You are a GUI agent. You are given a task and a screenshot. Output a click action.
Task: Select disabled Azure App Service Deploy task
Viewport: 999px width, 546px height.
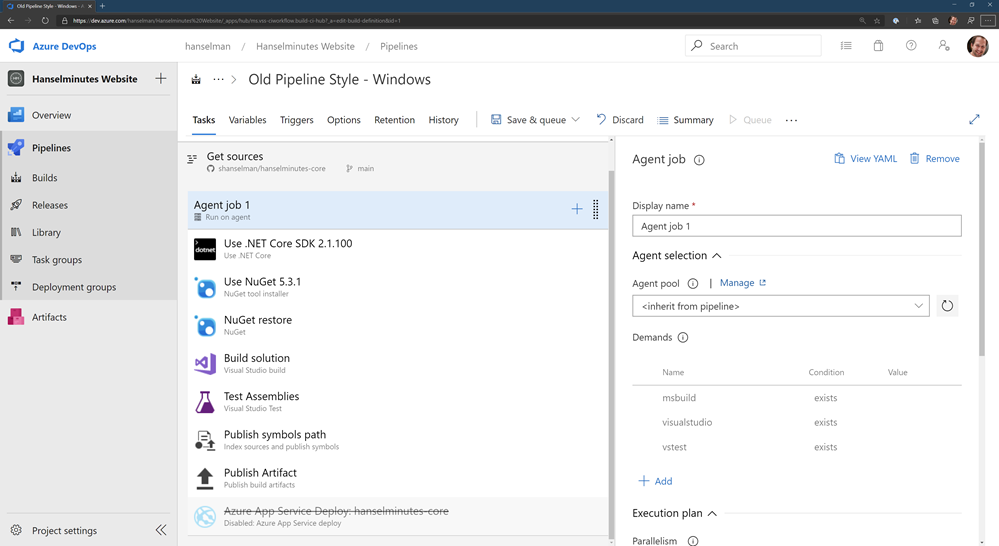(398, 516)
